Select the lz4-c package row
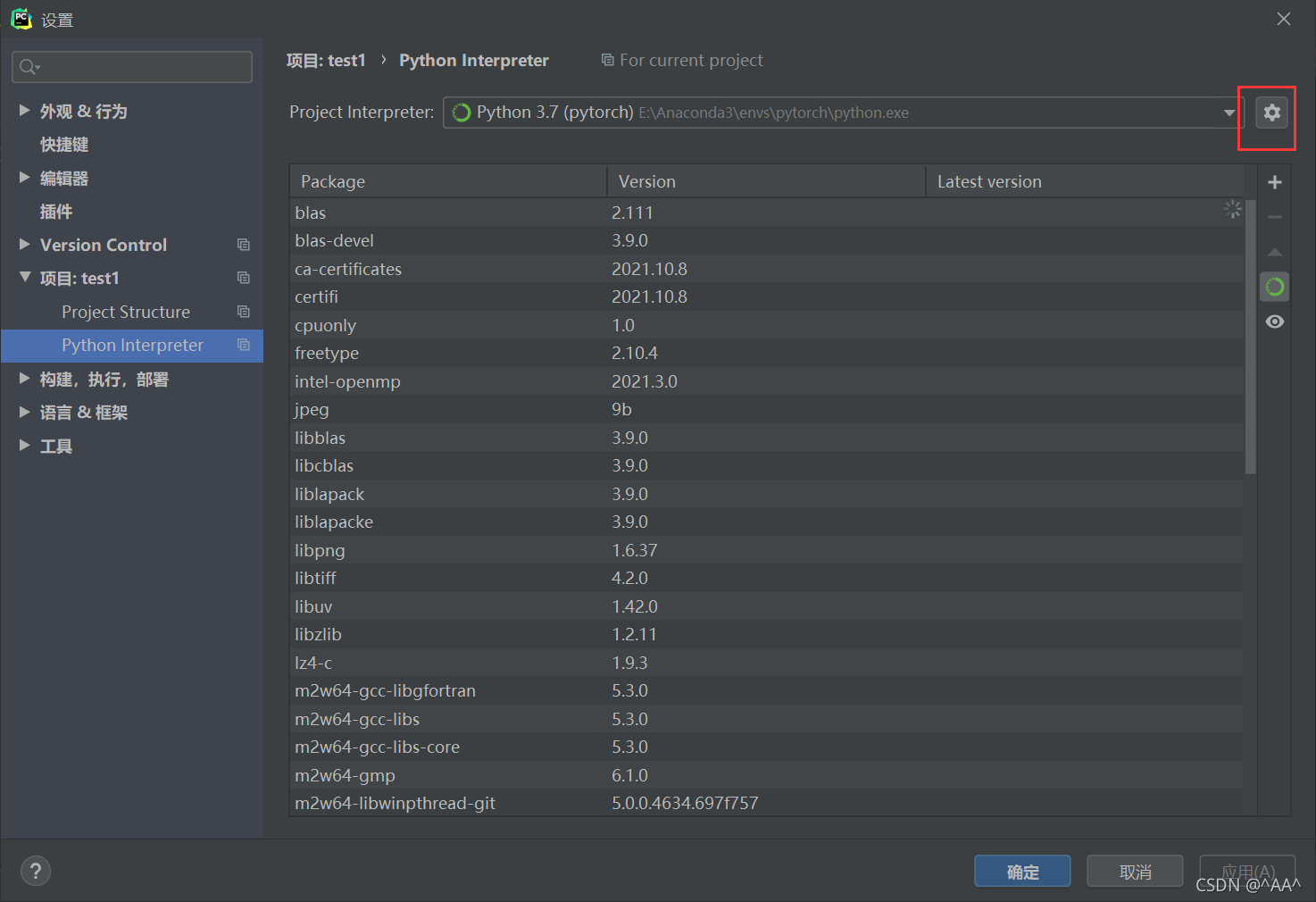This screenshot has width=1316, height=902. (x=767, y=663)
